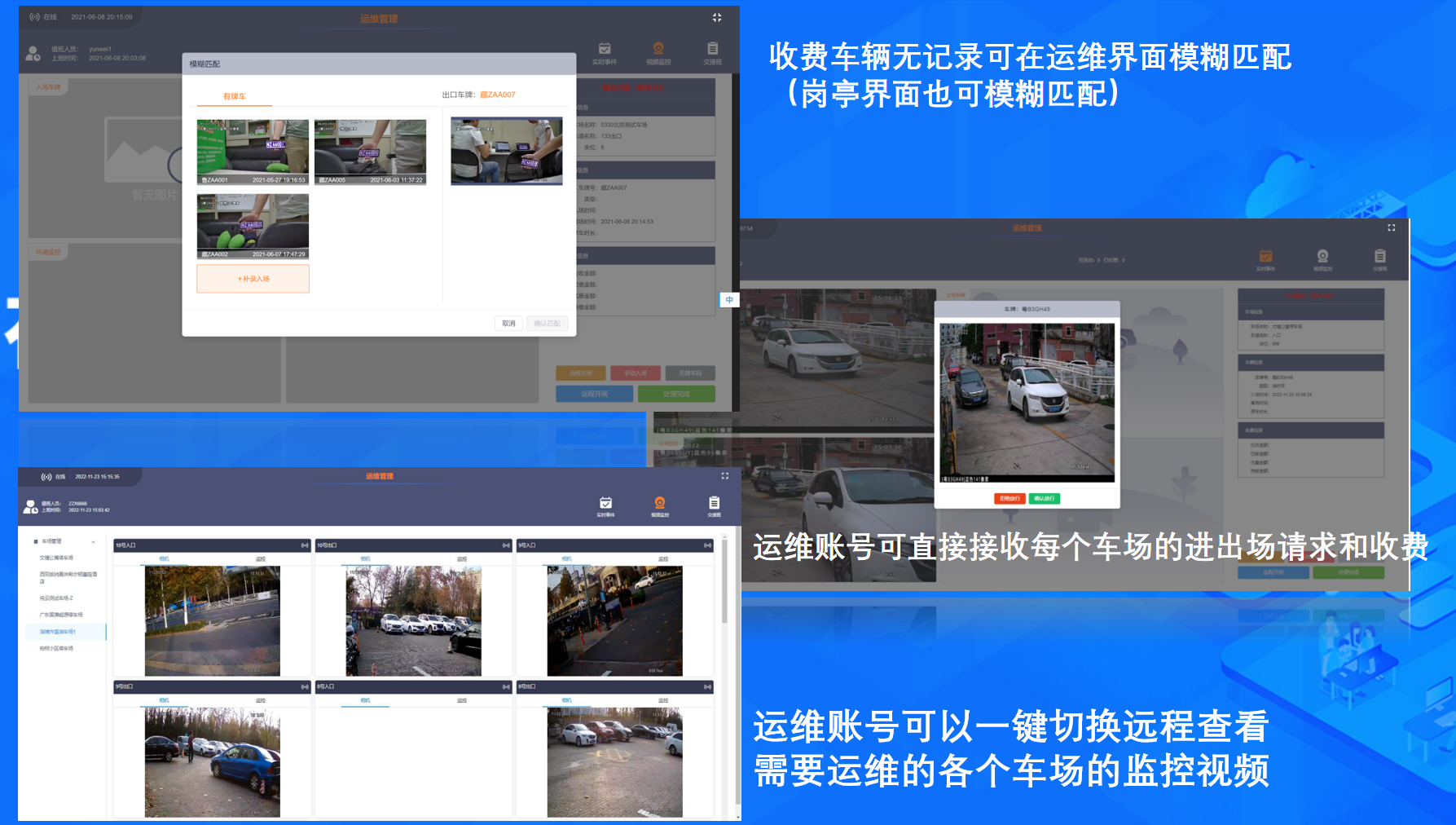
Task: Switch 9号入口 panel to 监控 tab
Action: 663,559
